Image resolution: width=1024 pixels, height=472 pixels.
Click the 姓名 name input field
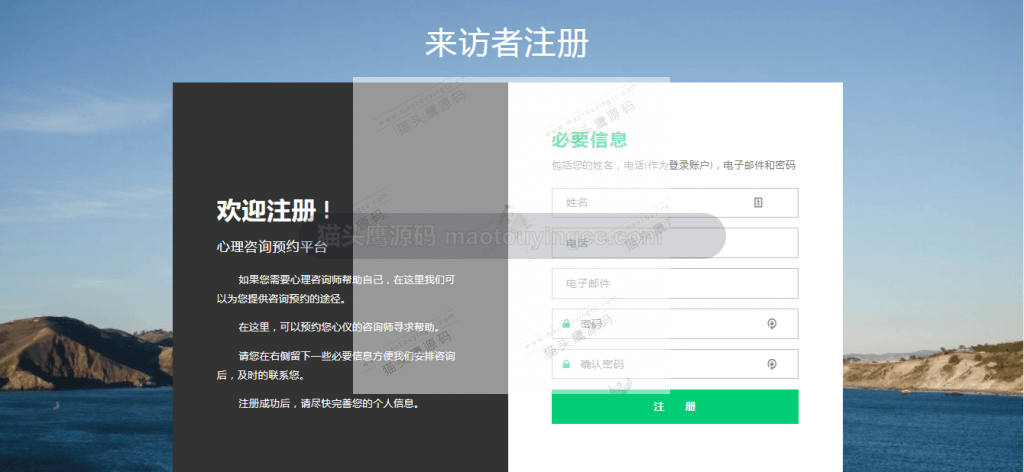675,202
